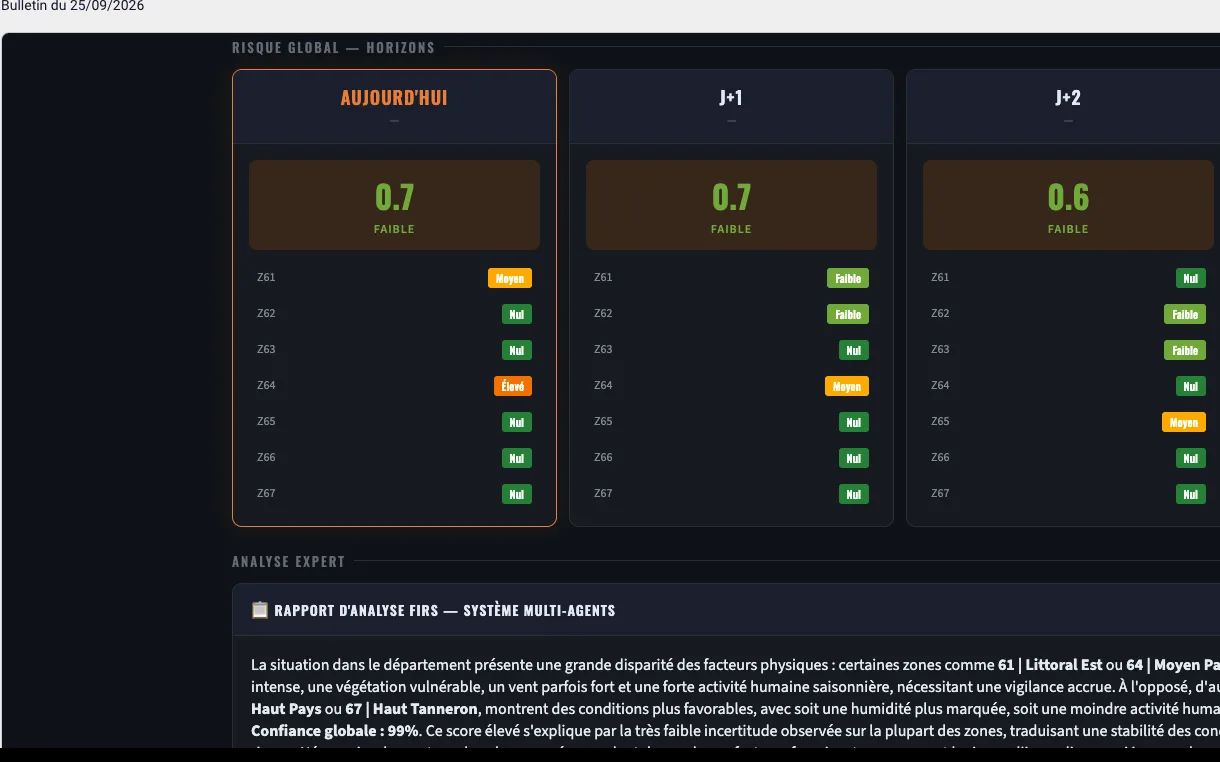Click the Nul badge for Z66 under J+2
Screen dimensions: 1220x762
(1191, 458)
